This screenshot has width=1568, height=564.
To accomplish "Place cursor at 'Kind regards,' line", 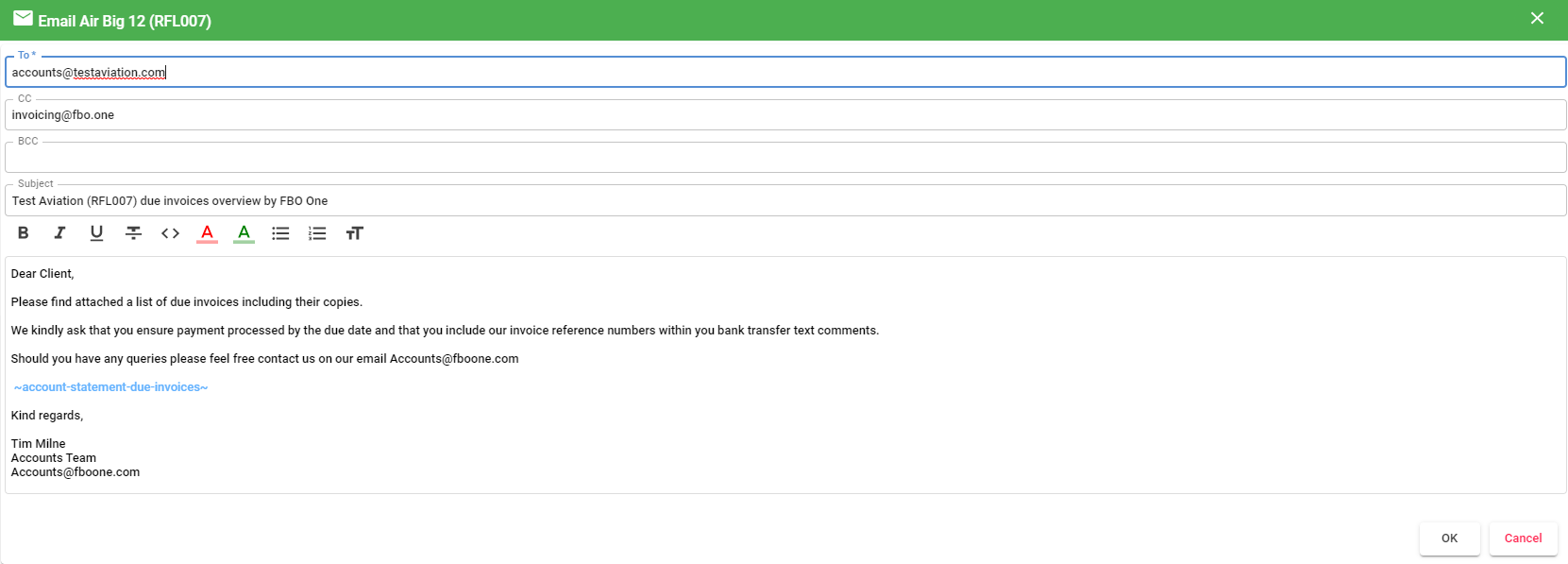I will tap(47, 416).
